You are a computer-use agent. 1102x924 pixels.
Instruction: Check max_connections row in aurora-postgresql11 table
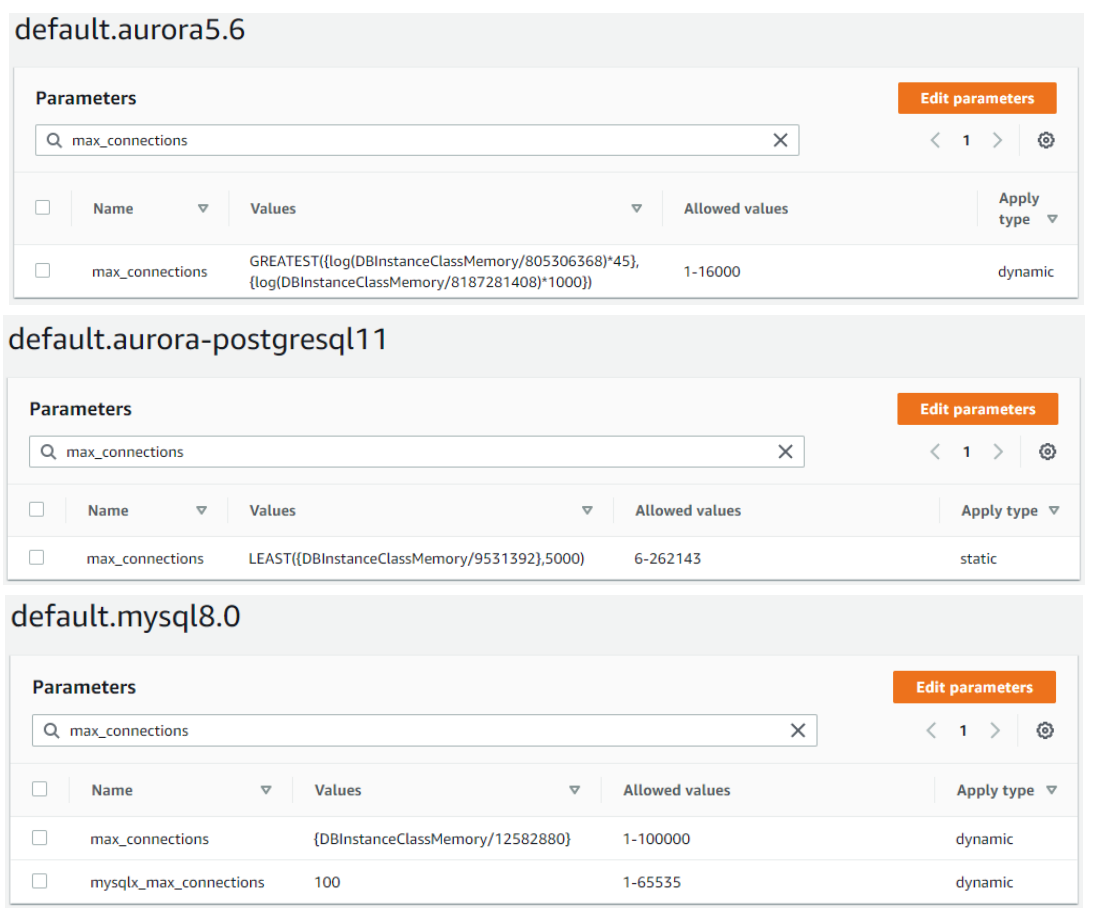[37, 557]
